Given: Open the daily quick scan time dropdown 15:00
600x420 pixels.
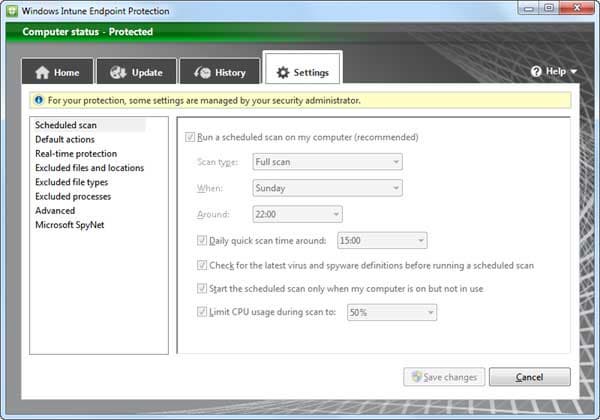Looking at the screenshot, I should point(382,241).
